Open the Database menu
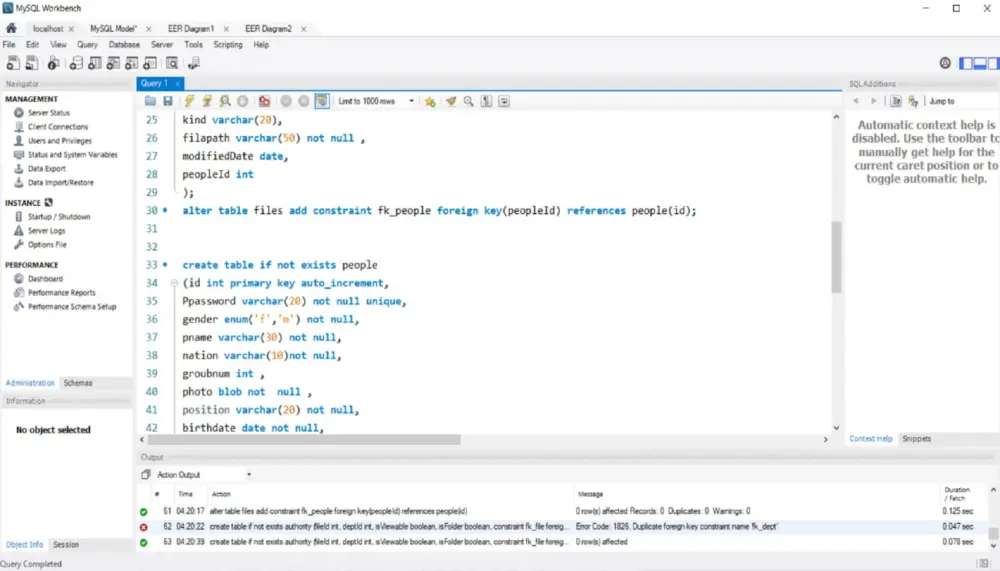 pos(124,45)
